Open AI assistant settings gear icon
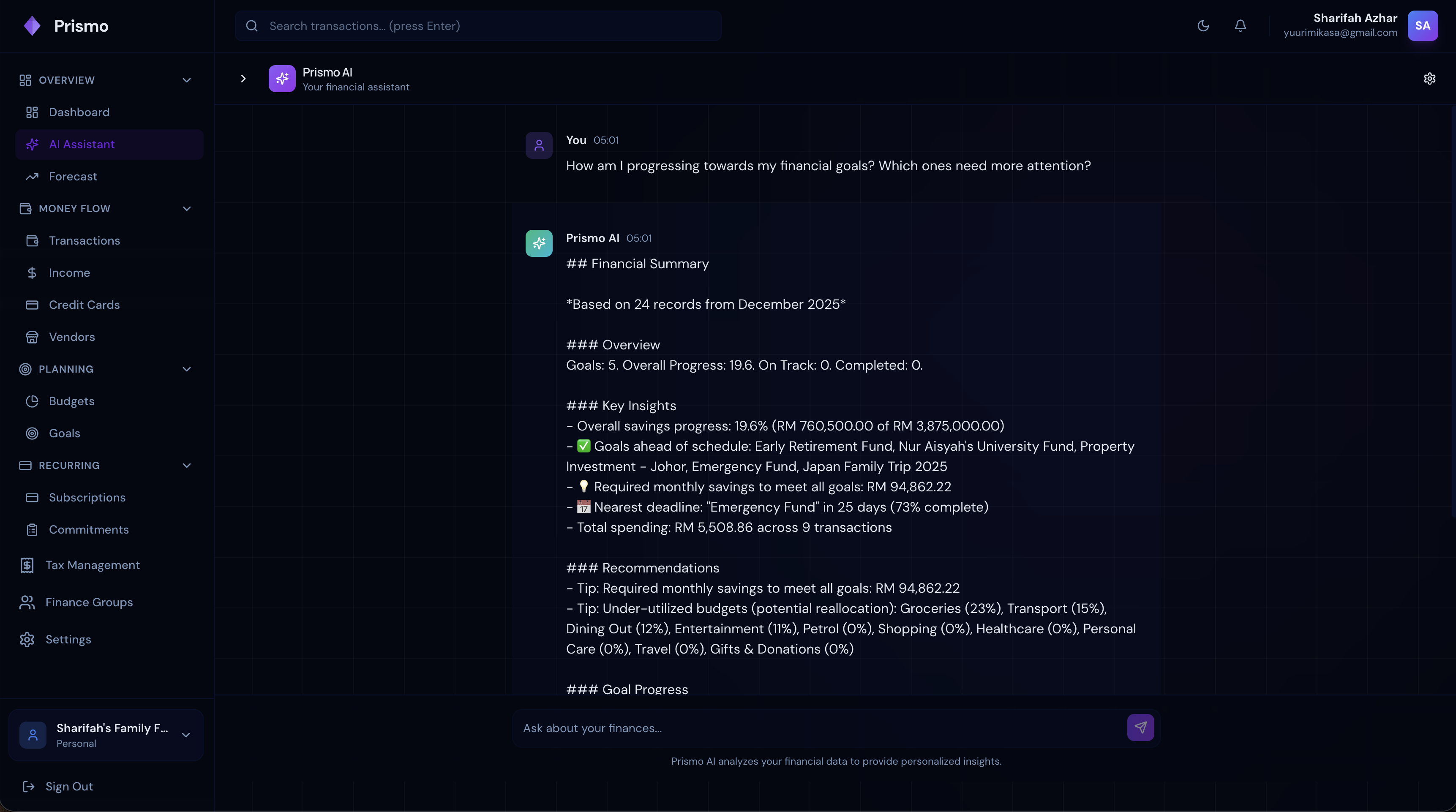This screenshot has height=812, width=1456. pyautogui.click(x=1429, y=79)
